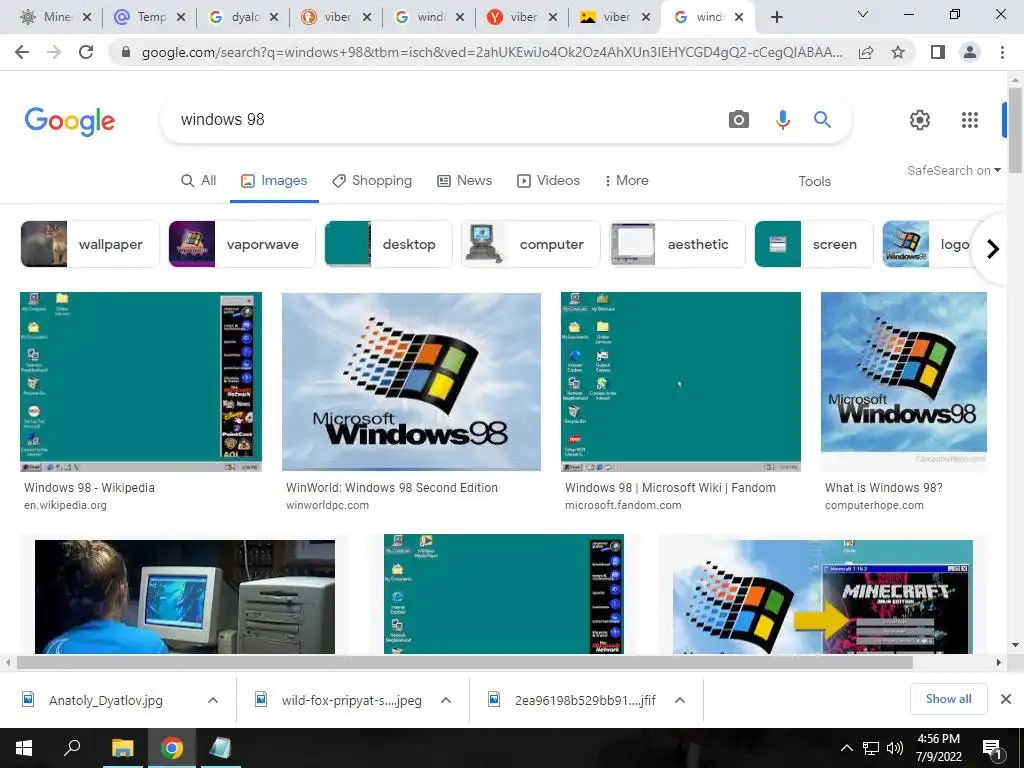Switch to the All search tab
Screen dimensions: 1024x768
click(199, 180)
